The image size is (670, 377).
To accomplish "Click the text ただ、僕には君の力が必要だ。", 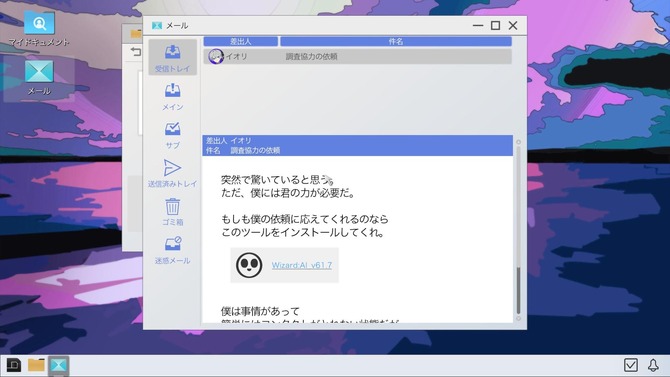I will pos(288,193).
